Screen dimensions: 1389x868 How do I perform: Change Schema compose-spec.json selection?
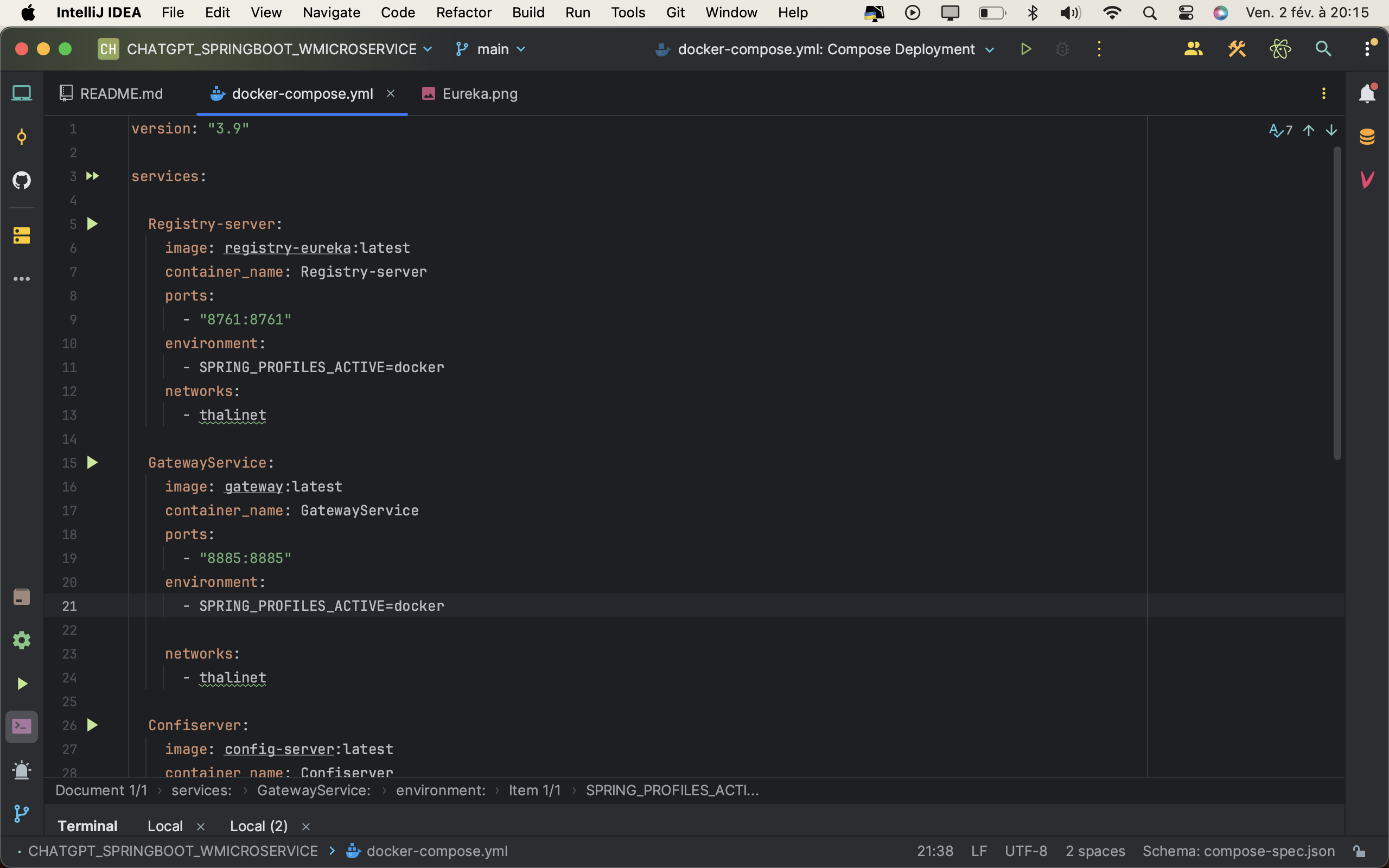(x=1239, y=851)
